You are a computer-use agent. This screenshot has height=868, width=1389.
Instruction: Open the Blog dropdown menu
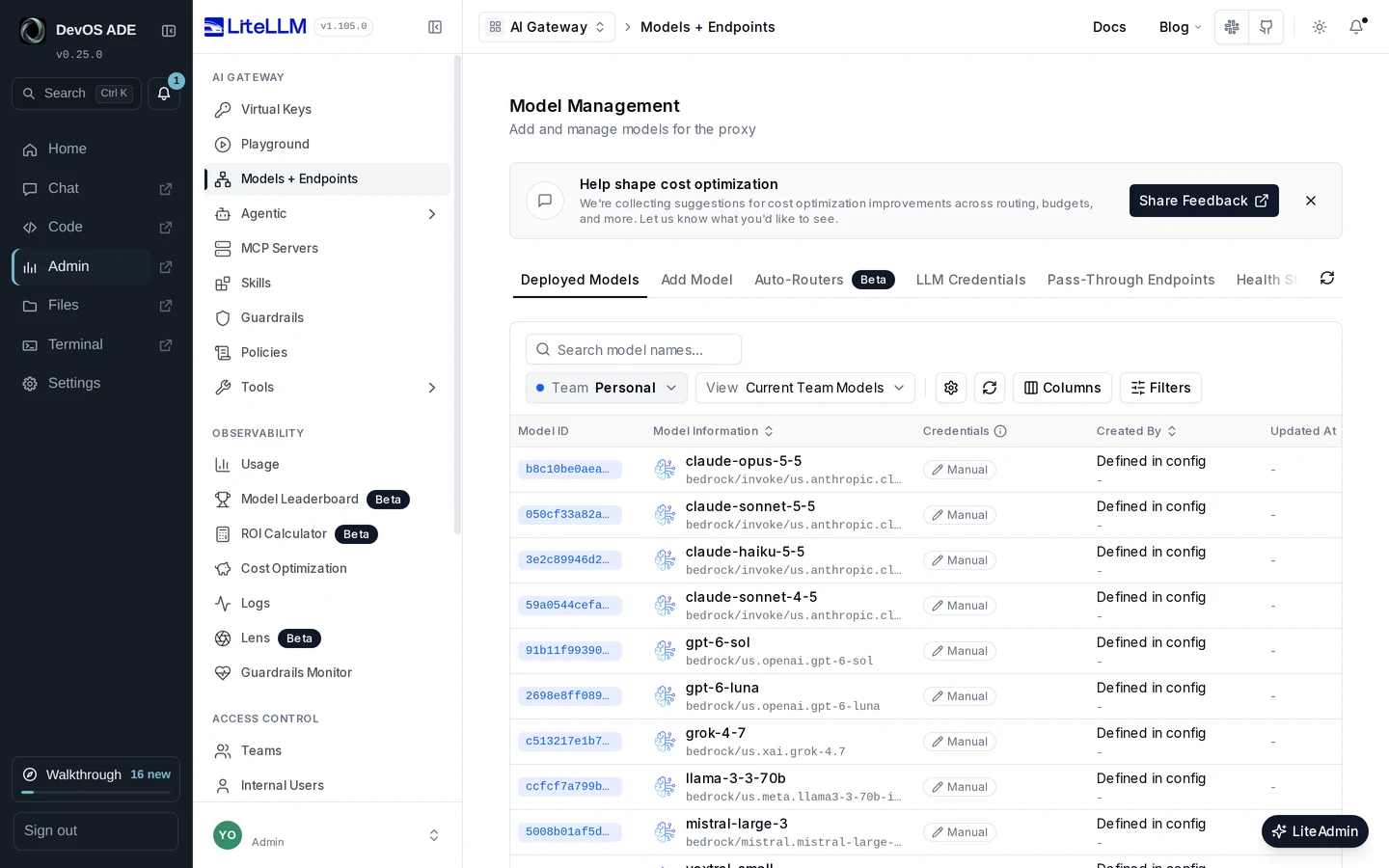1181,27
